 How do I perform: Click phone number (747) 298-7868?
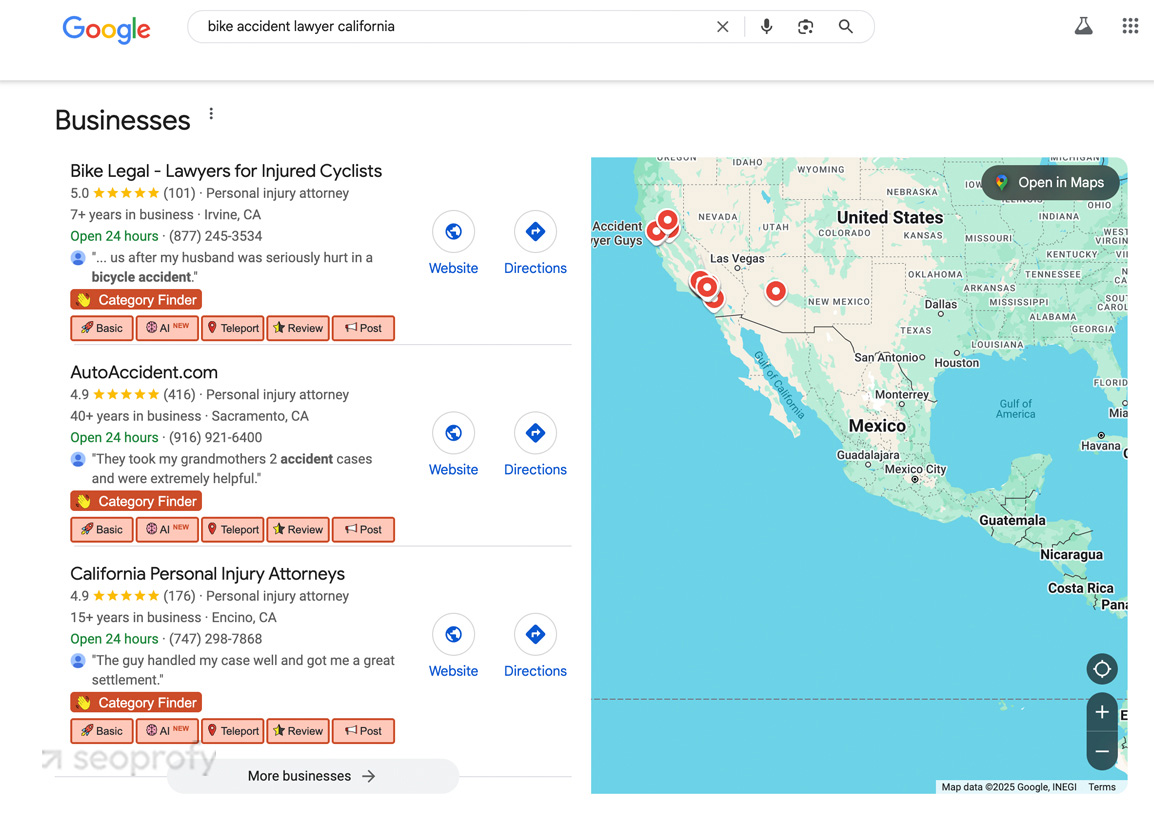pyautogui.click(x=216, y=639)
